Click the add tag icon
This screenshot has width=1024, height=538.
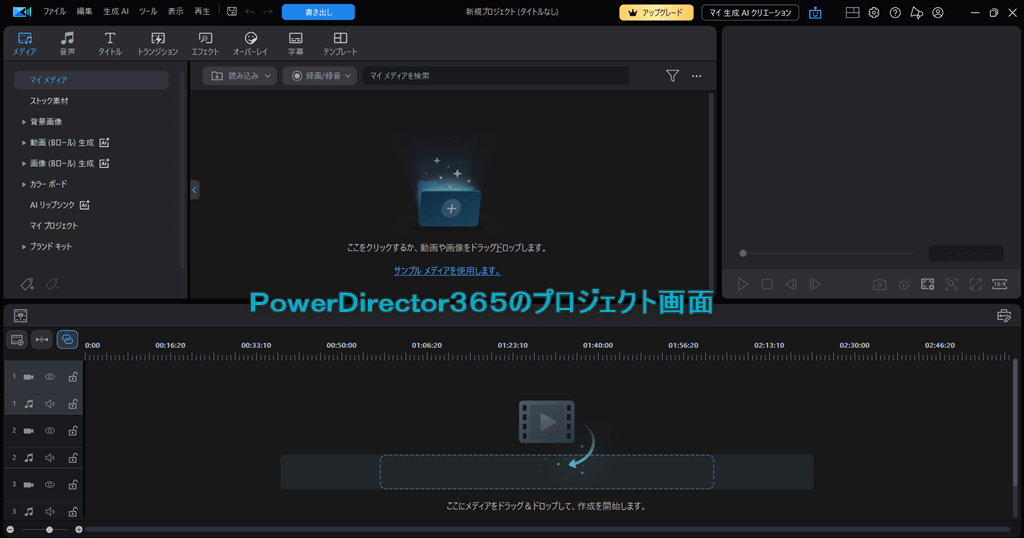27,284
